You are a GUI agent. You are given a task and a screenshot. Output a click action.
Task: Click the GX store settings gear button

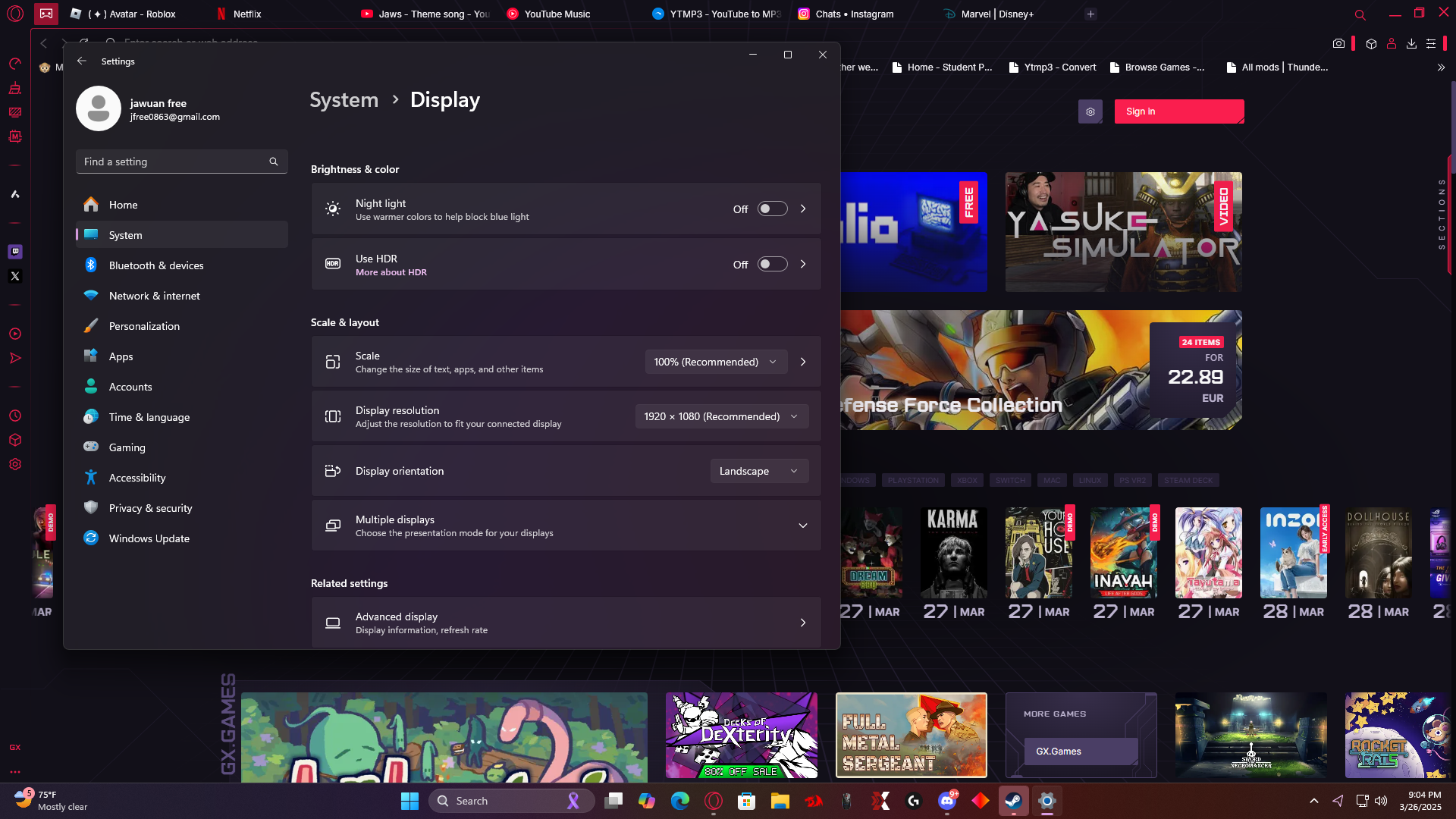[1090, 111]
